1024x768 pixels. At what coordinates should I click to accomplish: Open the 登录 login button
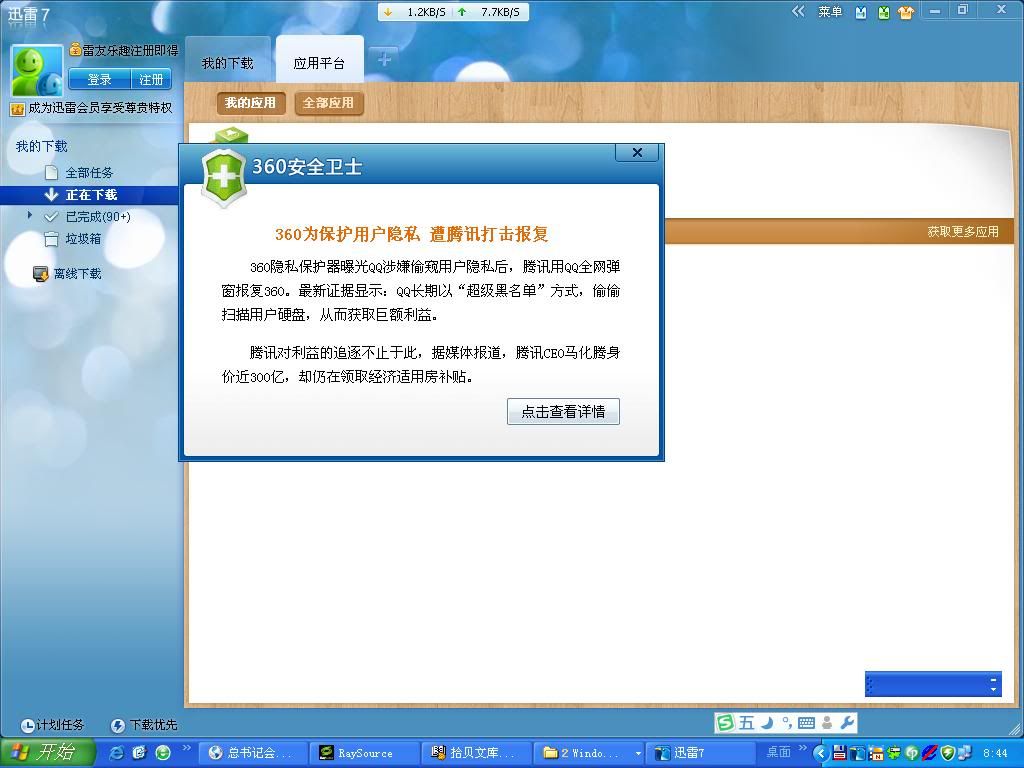(100, 79)
